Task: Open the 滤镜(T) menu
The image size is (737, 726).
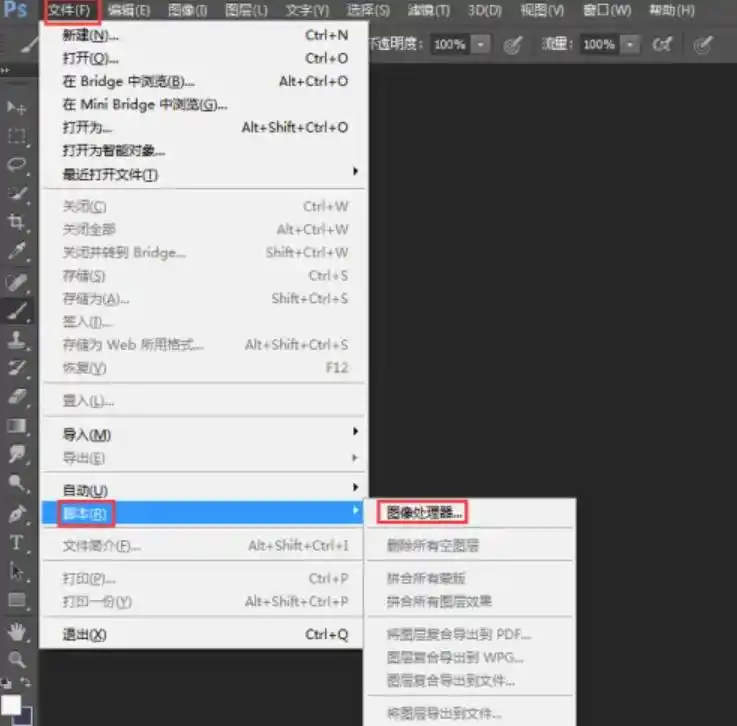Action: pyautogui.click(x=429, y=10)
